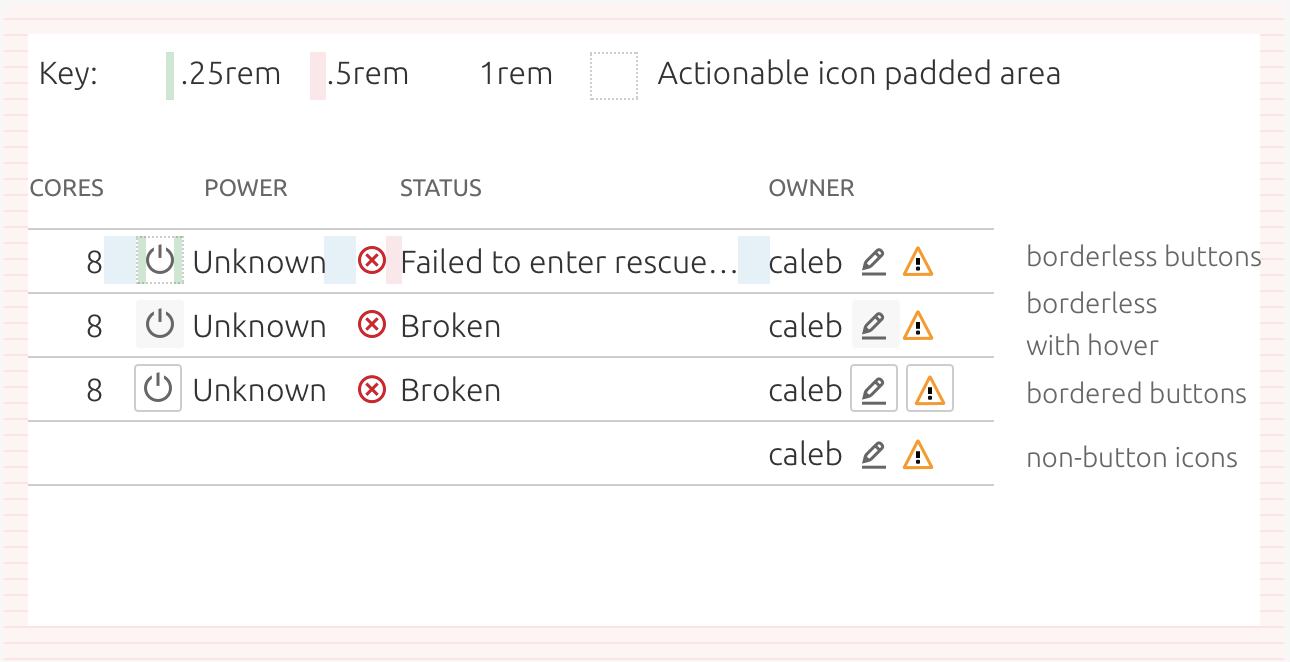This screenshot has width=1290, height=662.
Task: Click the warning triangle in borderless-with-hover row
Action: pos(918,326)
